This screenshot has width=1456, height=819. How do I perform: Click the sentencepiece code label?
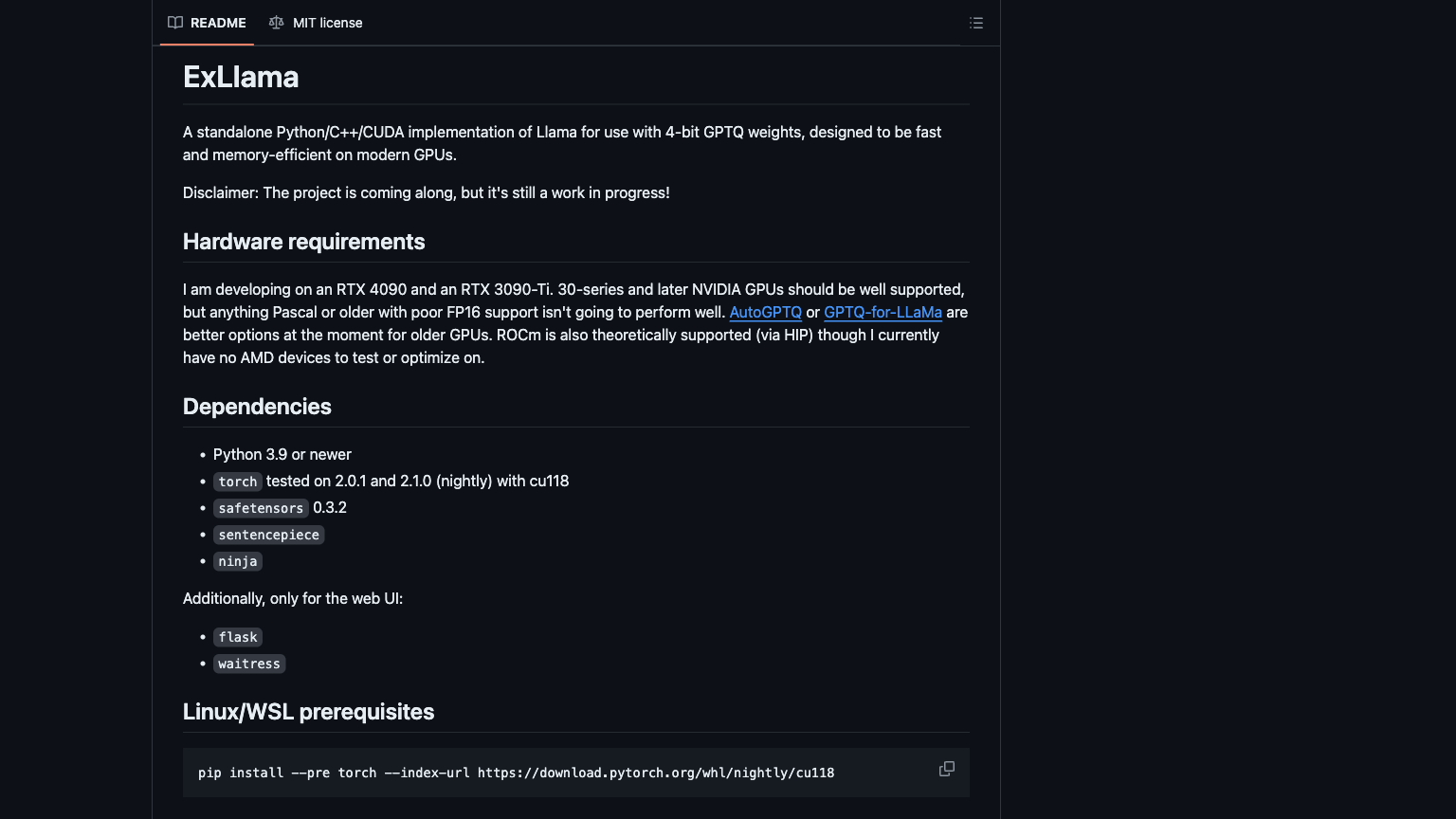pos(268,535)
